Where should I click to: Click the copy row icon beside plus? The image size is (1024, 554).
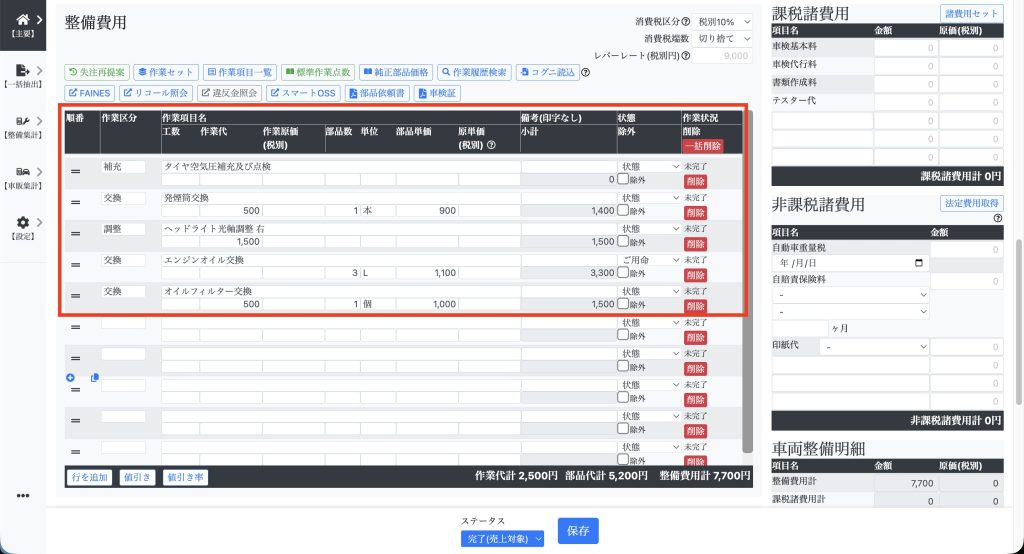point(94,377)
